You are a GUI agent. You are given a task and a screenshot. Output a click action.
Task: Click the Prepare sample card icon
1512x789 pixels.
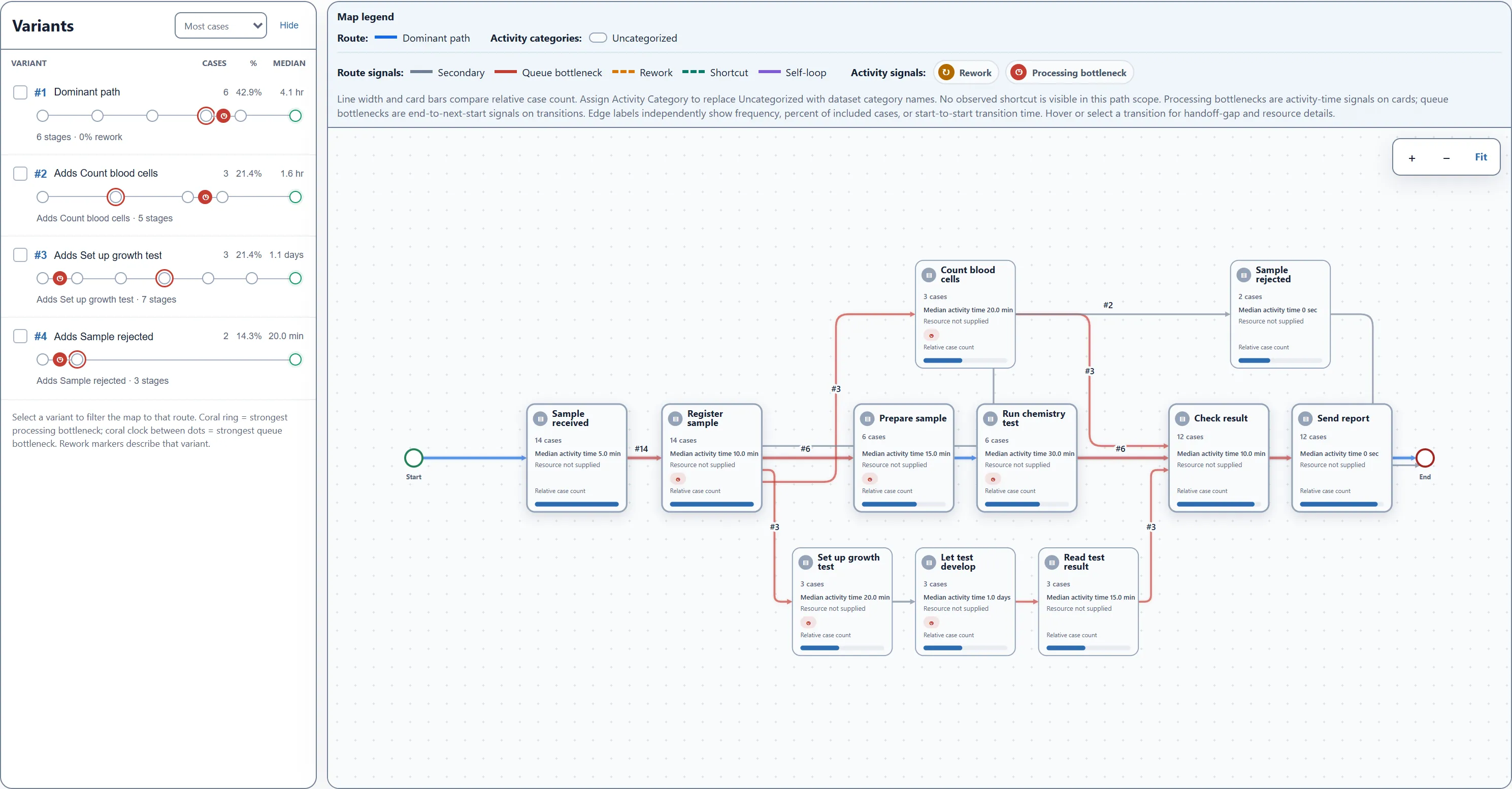click(x=868, y=418)
